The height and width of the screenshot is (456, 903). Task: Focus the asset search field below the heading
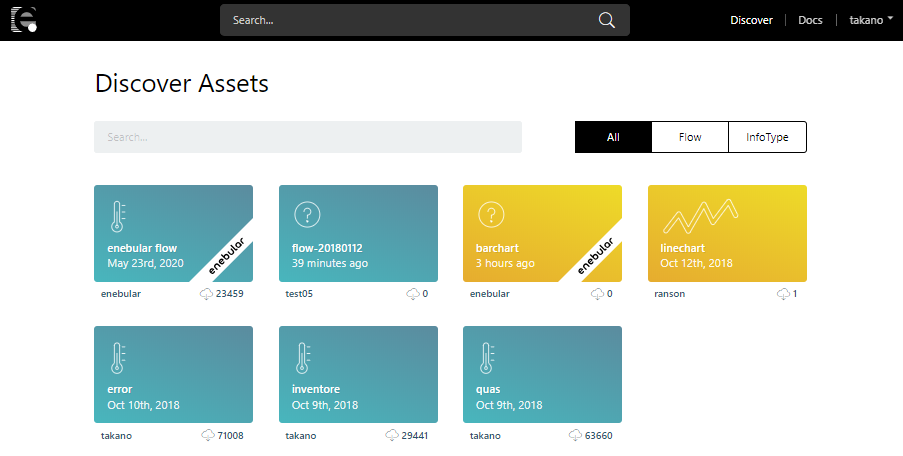(307, 137)
